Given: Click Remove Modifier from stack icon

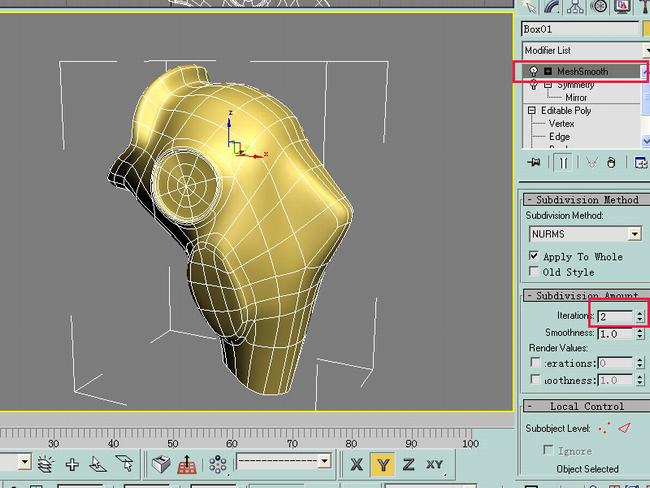Looking at the screenshot, I should pos(611,163).
